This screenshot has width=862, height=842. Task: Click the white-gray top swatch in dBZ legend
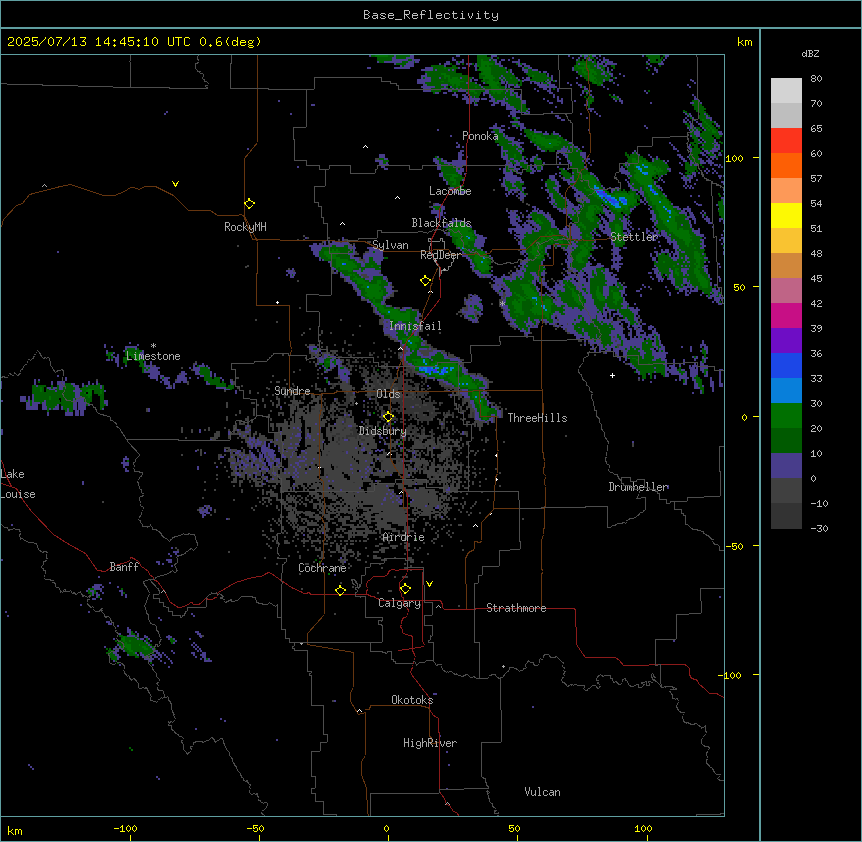point(786,91)
